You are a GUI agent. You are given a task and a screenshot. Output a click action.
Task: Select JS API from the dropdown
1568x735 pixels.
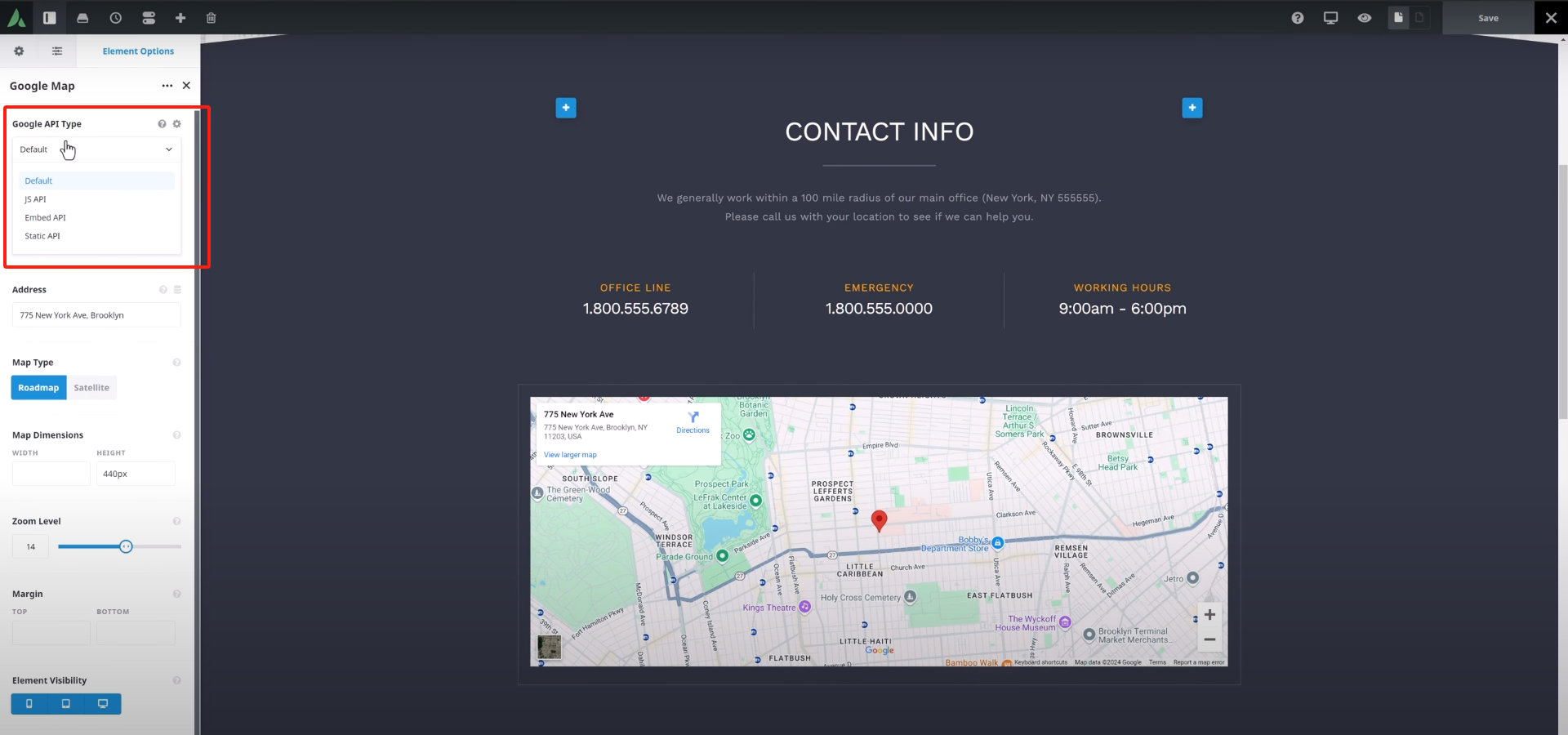[36, 198]
